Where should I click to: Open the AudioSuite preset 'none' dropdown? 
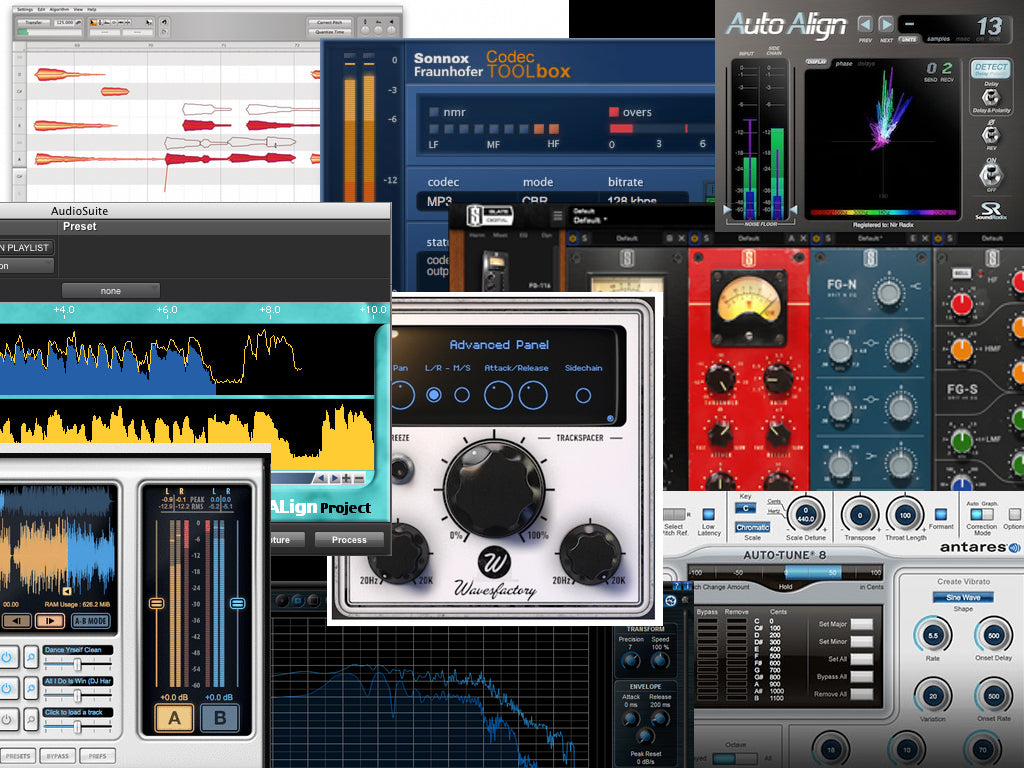[x=110, y=291]
